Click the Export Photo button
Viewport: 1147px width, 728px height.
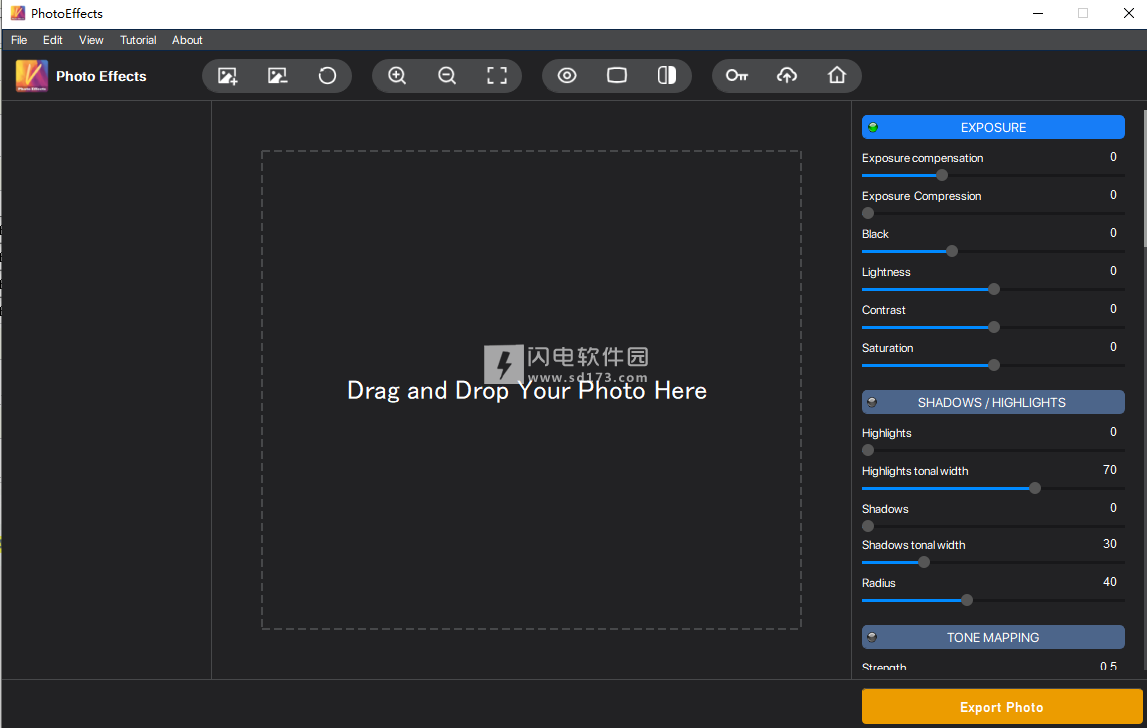[1001, 707]
